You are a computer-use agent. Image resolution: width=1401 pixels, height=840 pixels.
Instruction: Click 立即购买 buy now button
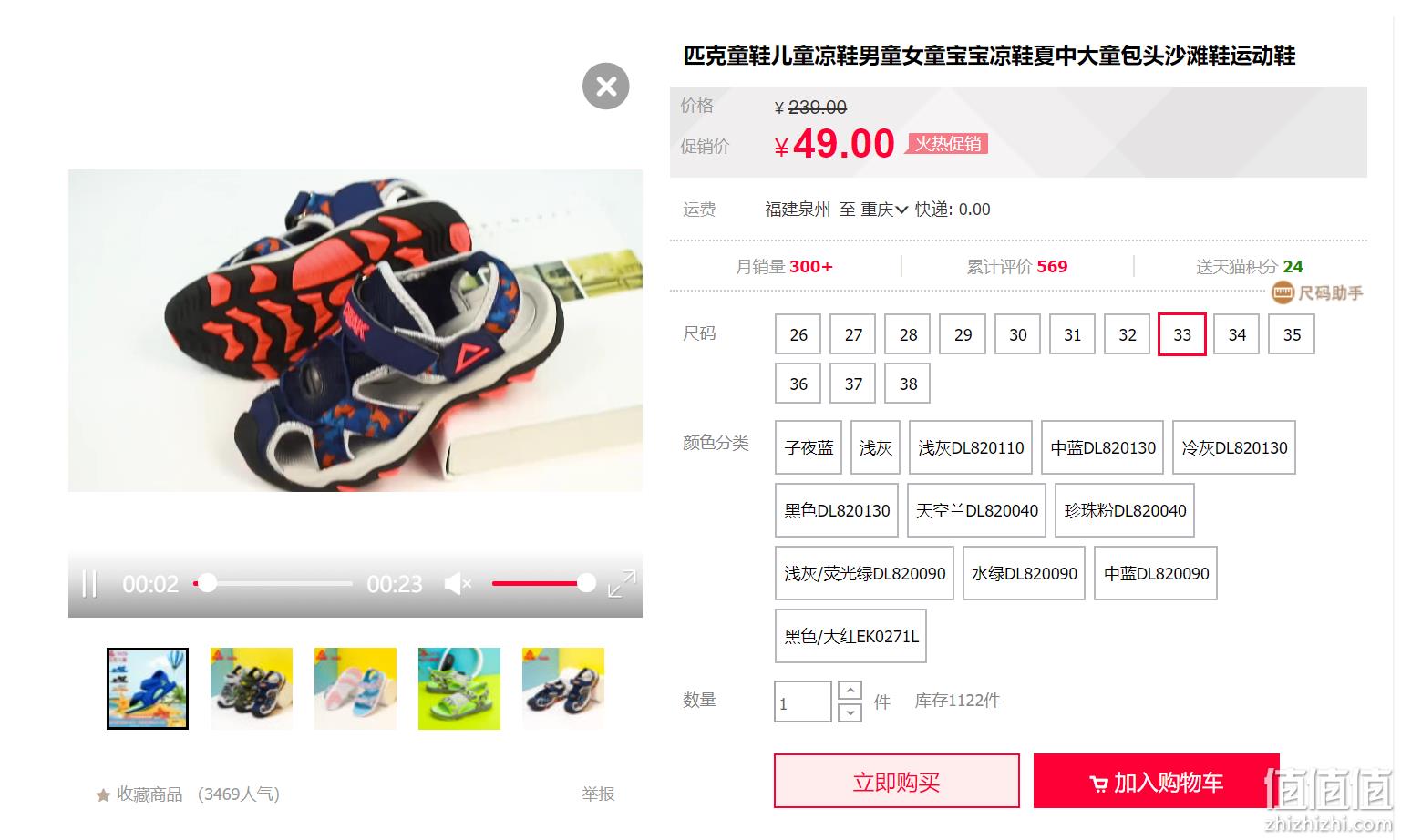[x=897, y=781]
